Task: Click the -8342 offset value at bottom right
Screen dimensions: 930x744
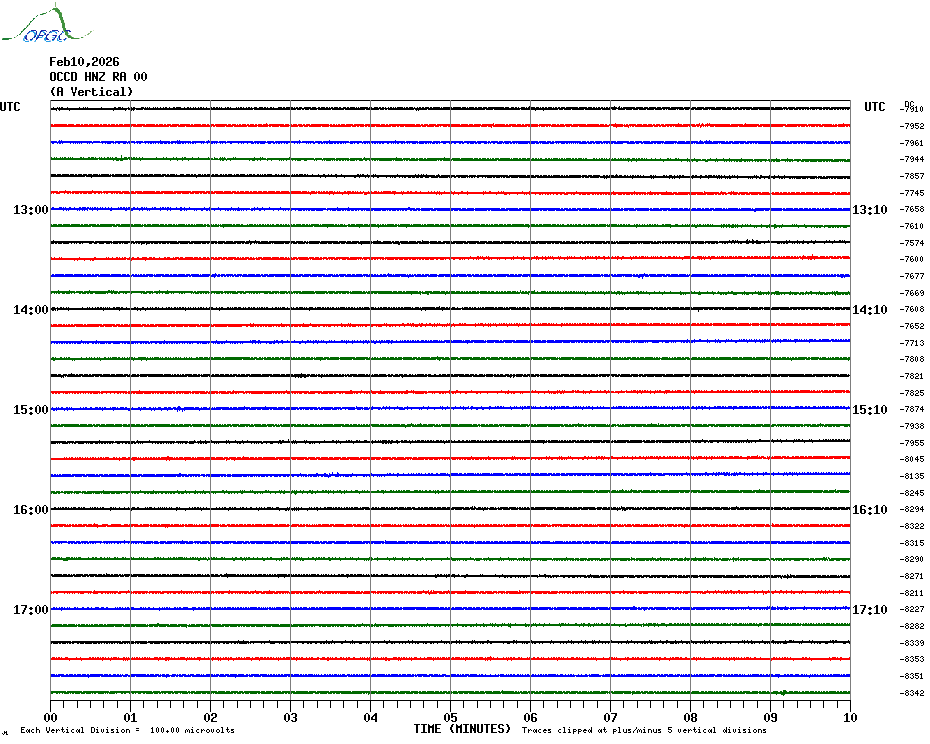Action: 912,694
